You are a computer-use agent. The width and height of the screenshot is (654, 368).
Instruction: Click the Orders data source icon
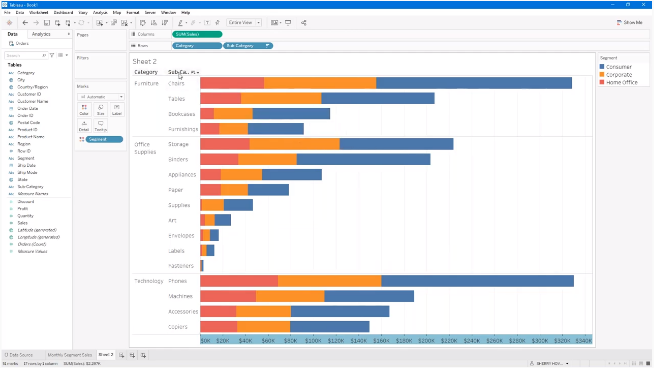tap(11, 43)
